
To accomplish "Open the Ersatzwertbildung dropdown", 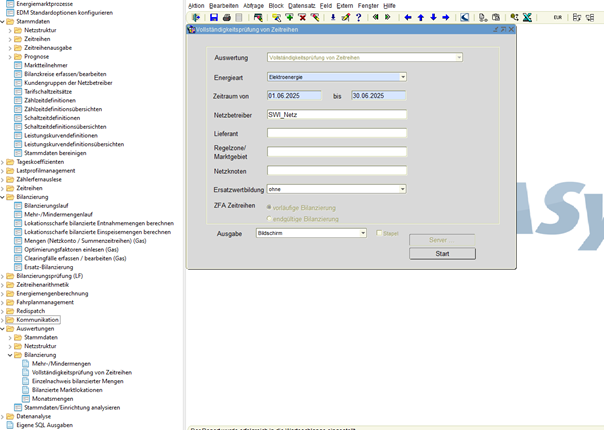I will click(x=403, y=189).
